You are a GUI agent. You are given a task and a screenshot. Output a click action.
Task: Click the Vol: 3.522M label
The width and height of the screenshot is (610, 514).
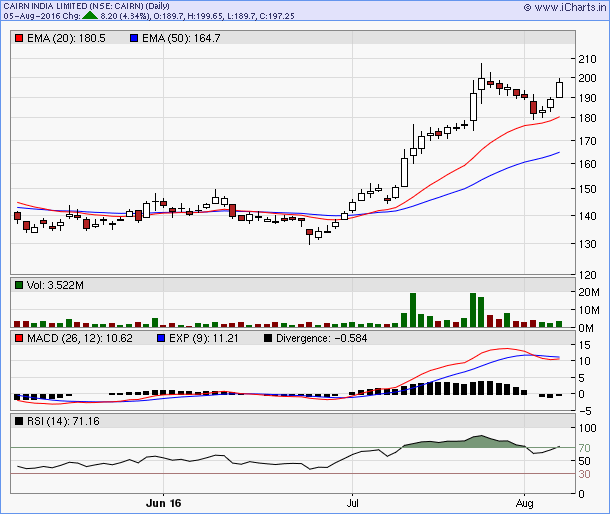pyautogui.click(x=55, y=285)
